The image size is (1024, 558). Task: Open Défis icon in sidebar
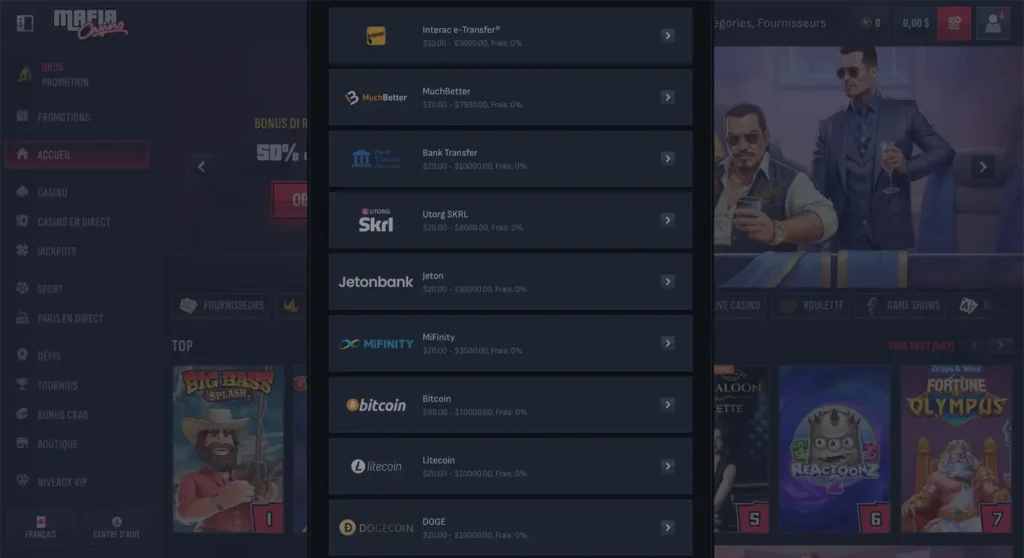coord(22,355)
